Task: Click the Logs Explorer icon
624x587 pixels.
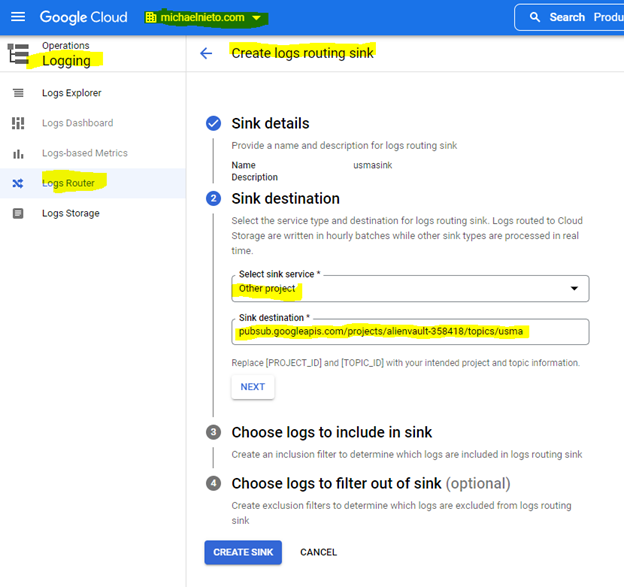Action: pos(18,93)
